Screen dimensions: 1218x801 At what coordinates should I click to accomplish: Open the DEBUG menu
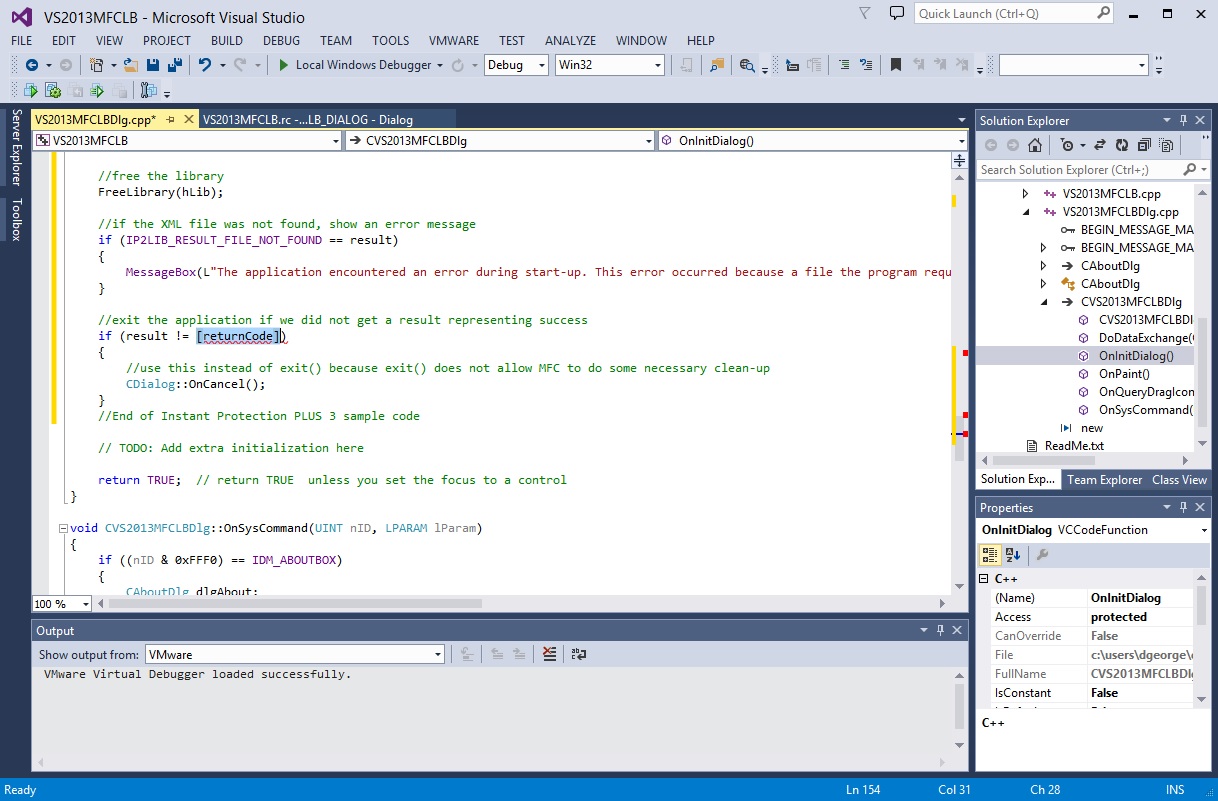pyautogui.click(x=282, y=41)
